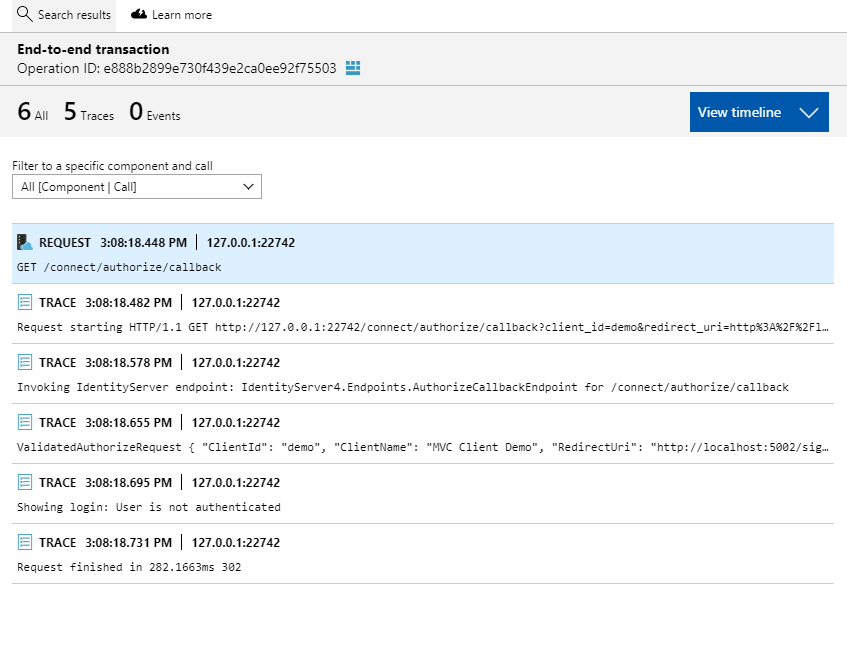Click the Learn more cloud icon

tap(139, 14)
